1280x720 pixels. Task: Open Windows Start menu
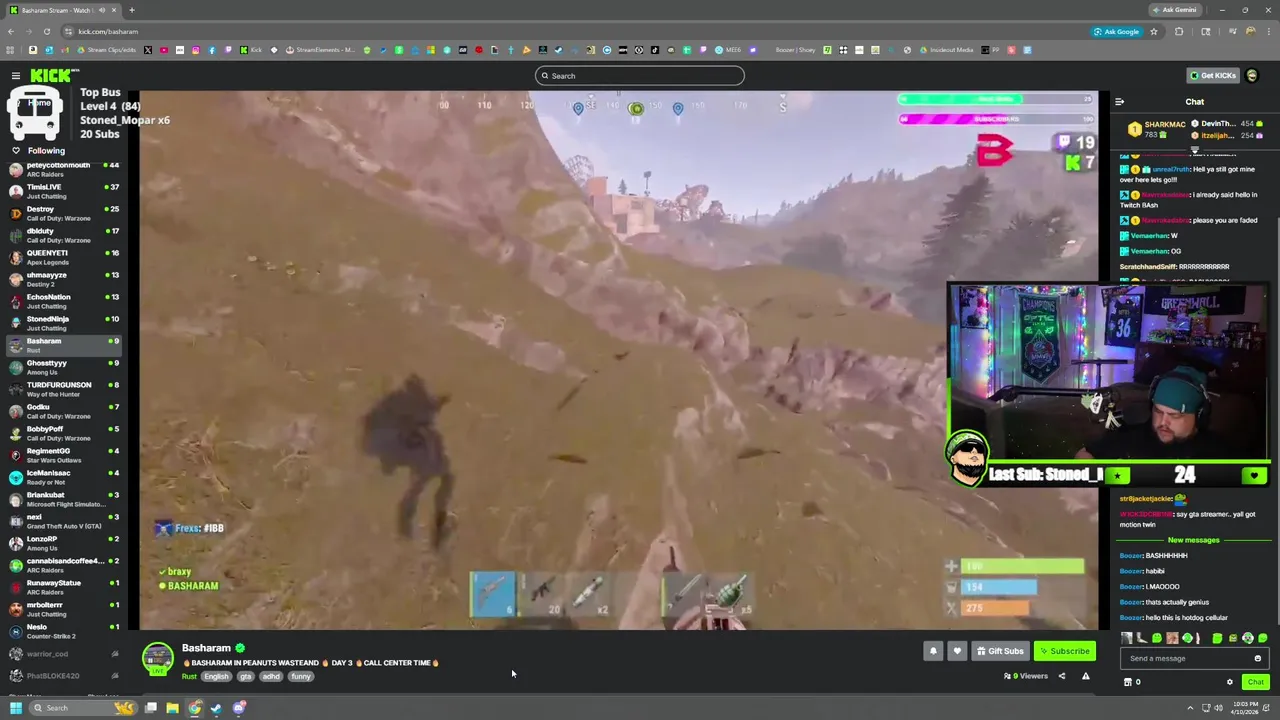tap(15, 708)
